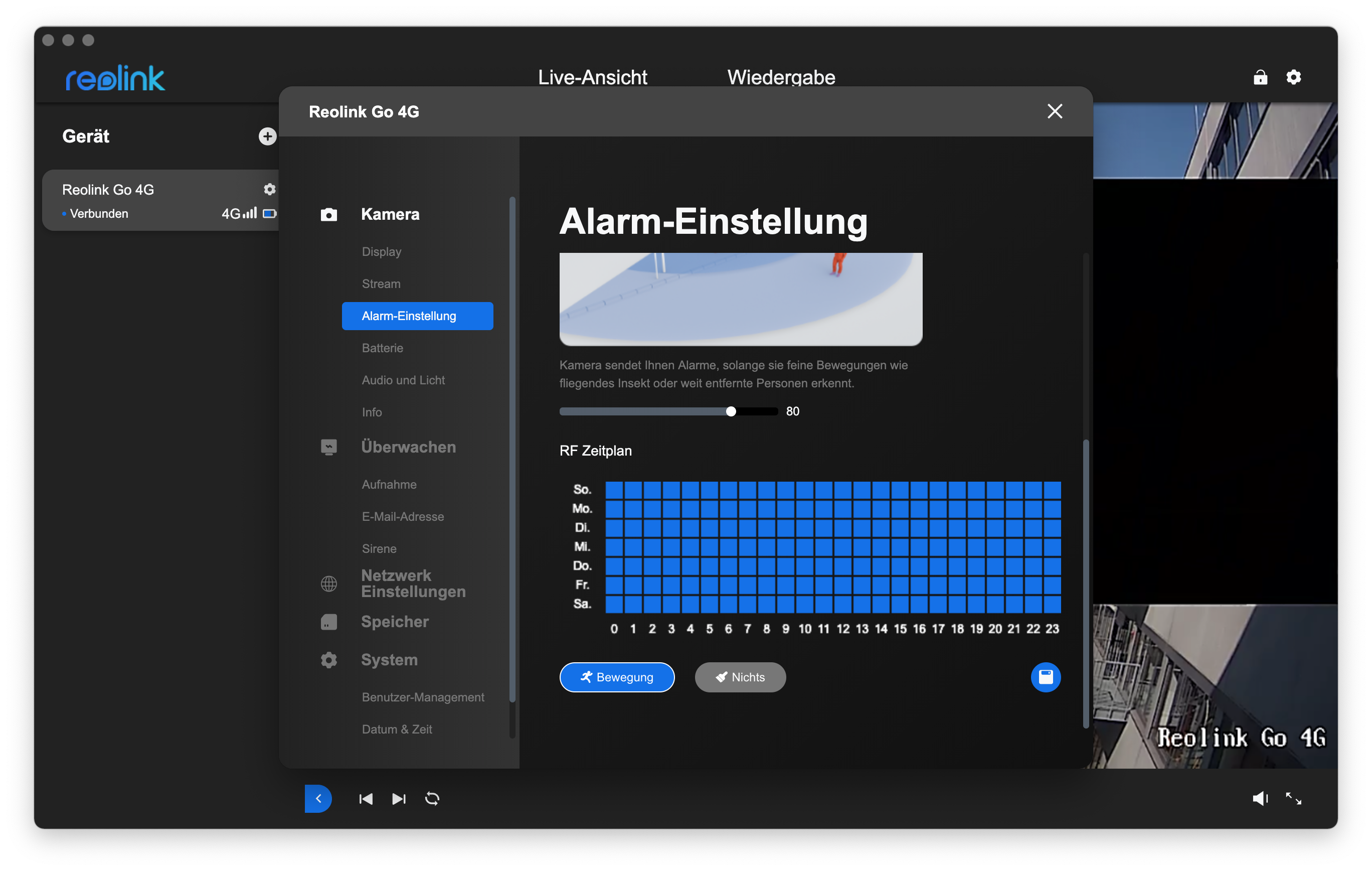This screenshot has height=871, width=1372.
Task: Click the add device plus icon
Action: pyautogui.click(x=267, y=136)
